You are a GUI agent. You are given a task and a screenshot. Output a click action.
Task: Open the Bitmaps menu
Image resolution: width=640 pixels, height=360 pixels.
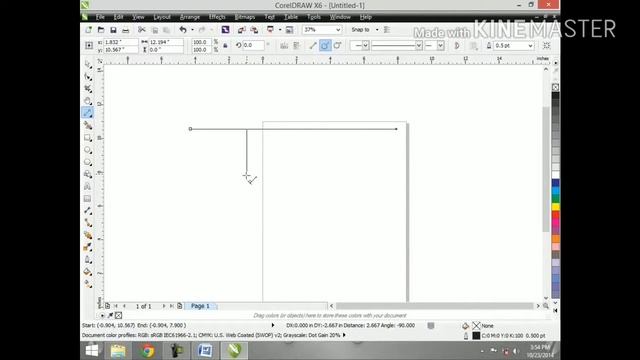245,17
